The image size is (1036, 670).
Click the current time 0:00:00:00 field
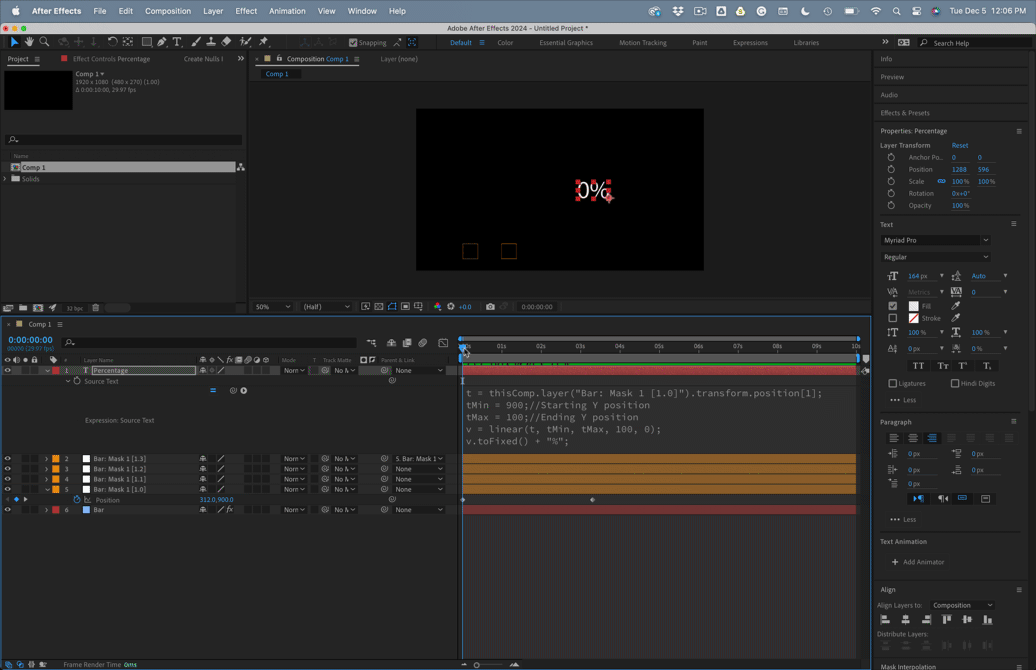[30, 340]
